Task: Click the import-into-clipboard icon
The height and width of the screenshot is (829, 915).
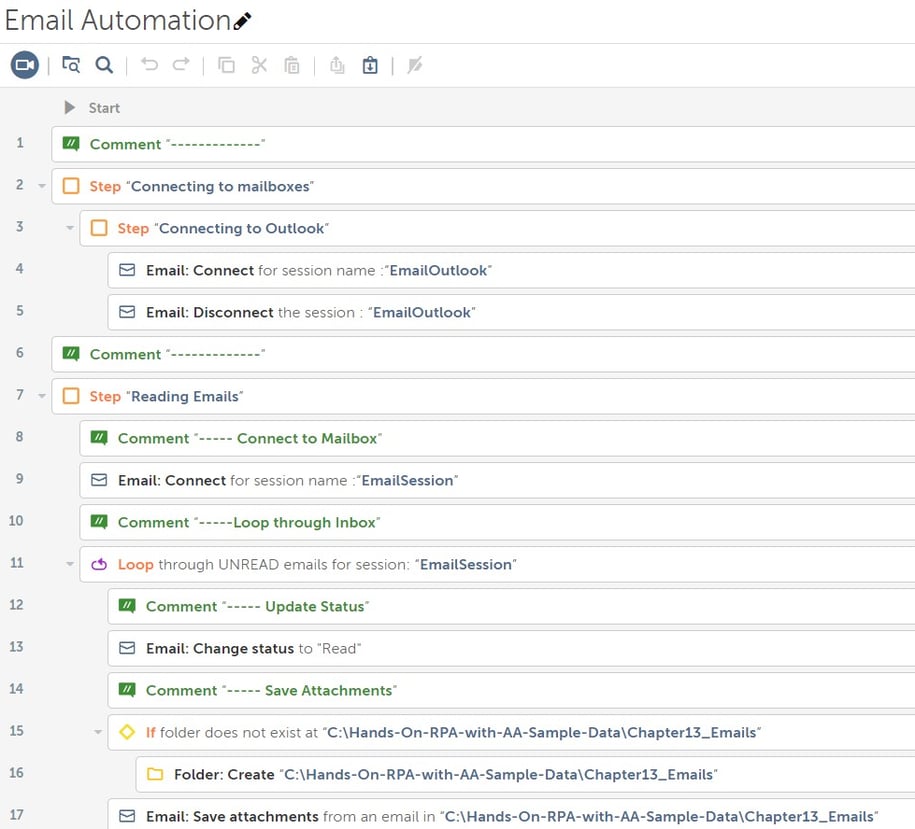Action: tap(370, 65)
